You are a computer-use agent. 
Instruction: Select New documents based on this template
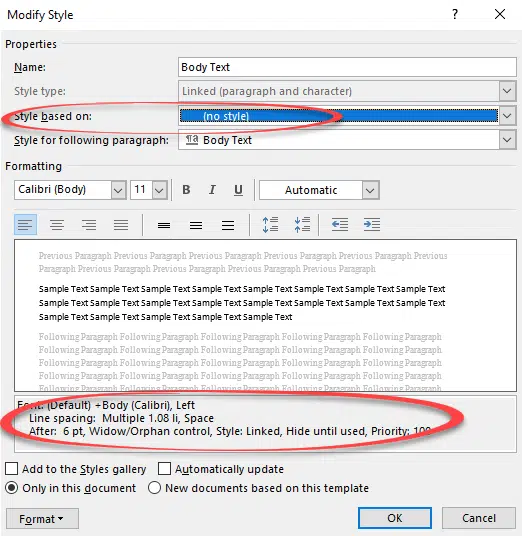pyautogui.click(x=154, y=488)
